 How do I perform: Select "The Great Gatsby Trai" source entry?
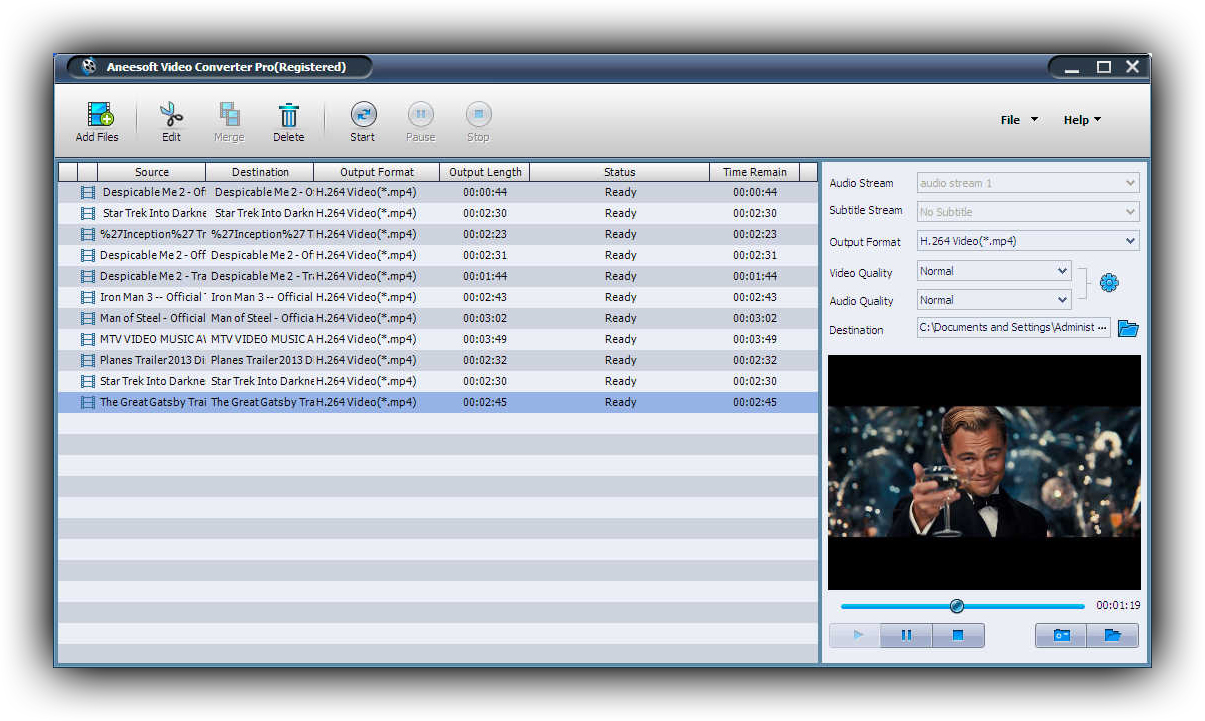[x=152, y=402]
